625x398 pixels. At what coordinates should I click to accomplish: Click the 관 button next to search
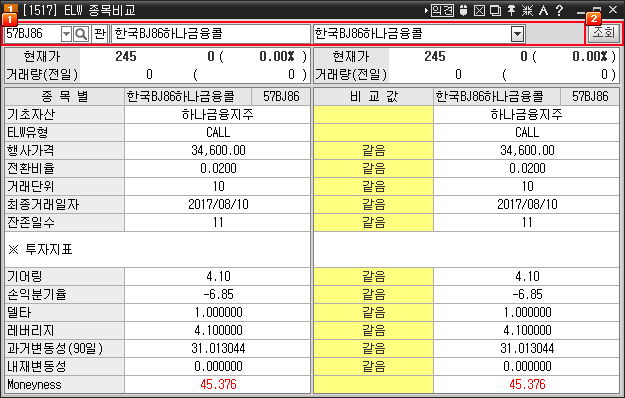point(100,34)
